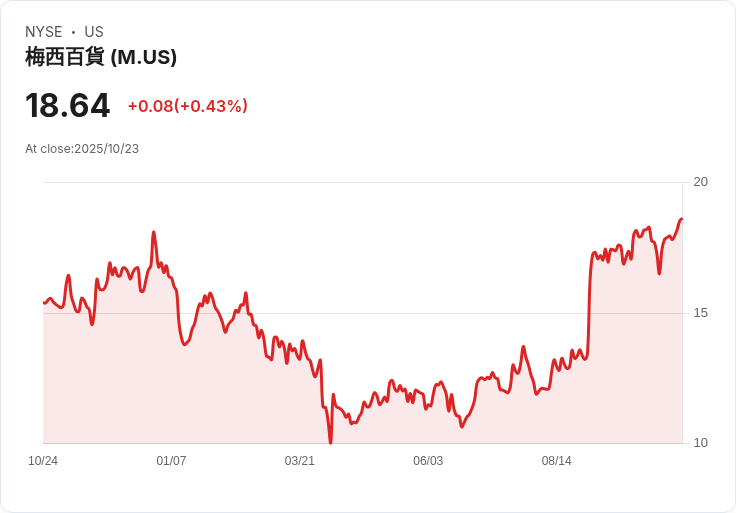Click the US market label

94,32
